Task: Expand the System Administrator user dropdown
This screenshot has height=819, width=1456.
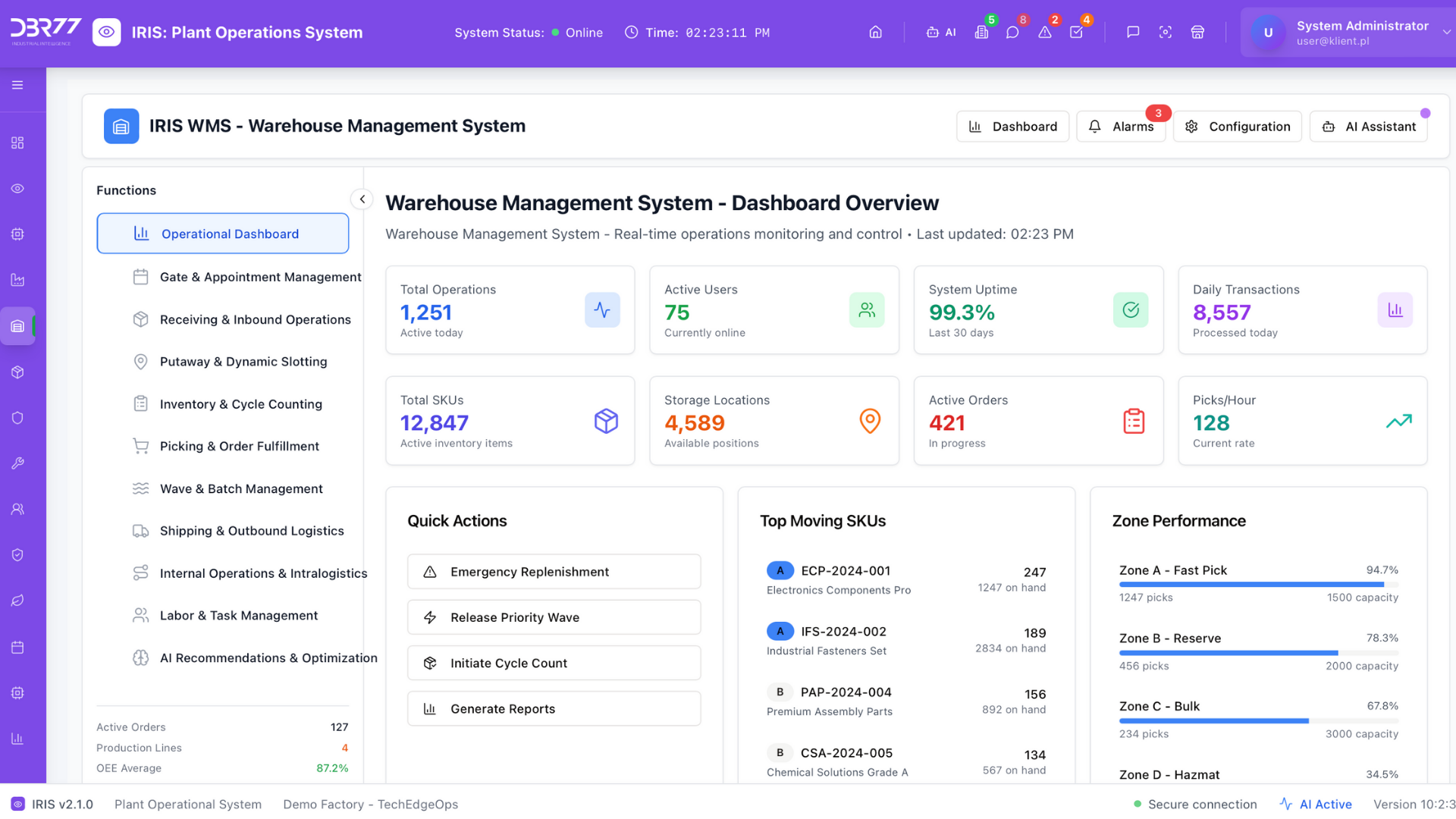Action: (x=1446, y=33)
